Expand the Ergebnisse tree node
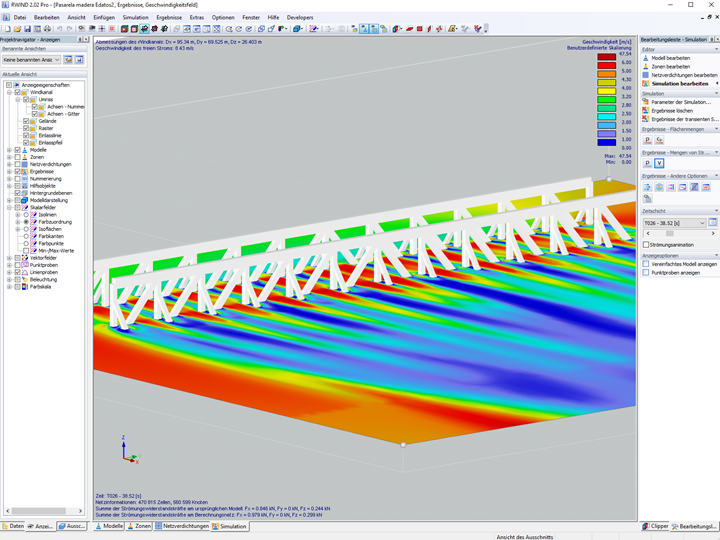Screen dimensions: 720x540 pos(9,172)
